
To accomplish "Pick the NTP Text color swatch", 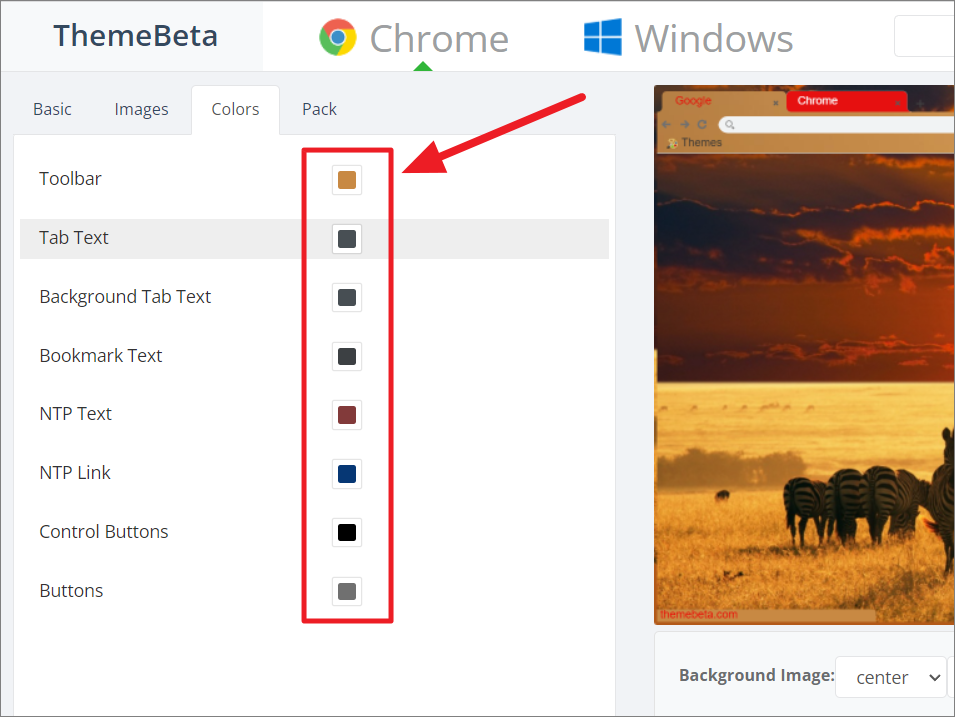I will point(347,415).
